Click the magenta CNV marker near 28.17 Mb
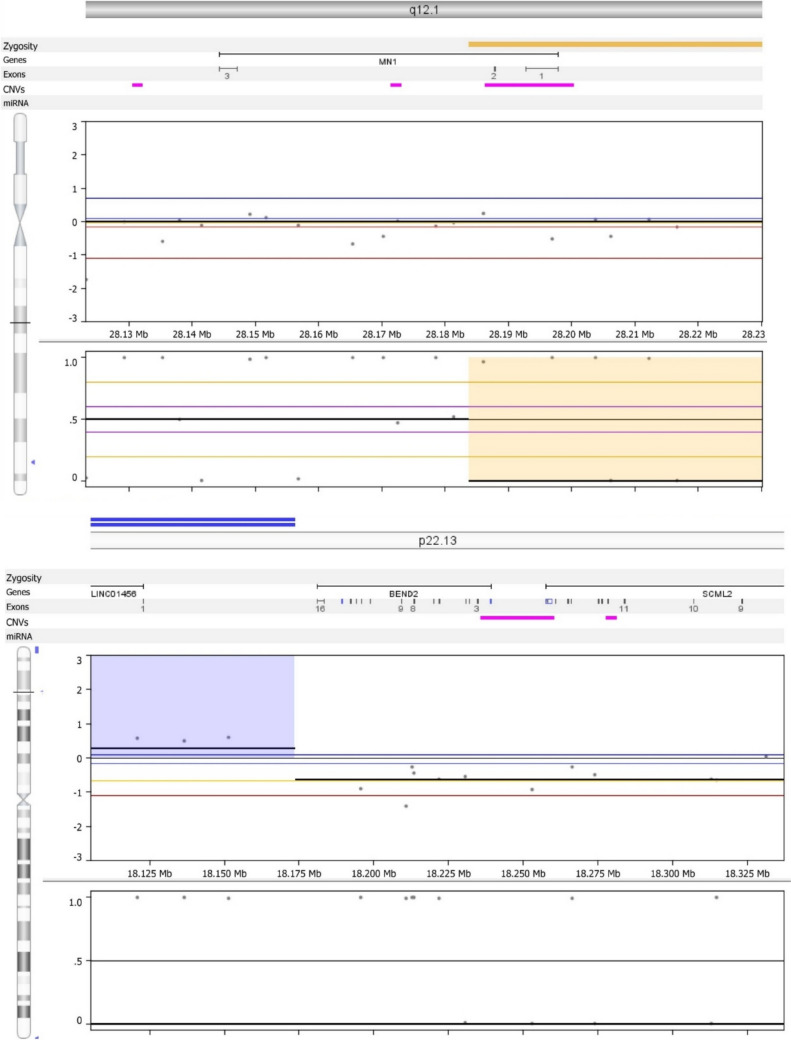This screenshot has height=1040, width=791. click(396, 85)
